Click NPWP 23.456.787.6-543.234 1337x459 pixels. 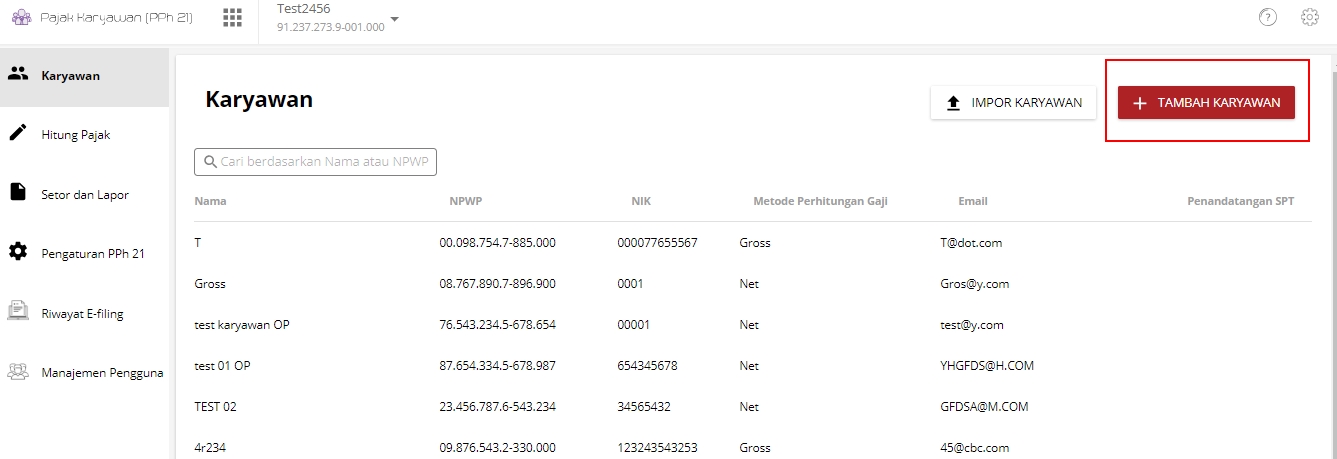[497, 407]
